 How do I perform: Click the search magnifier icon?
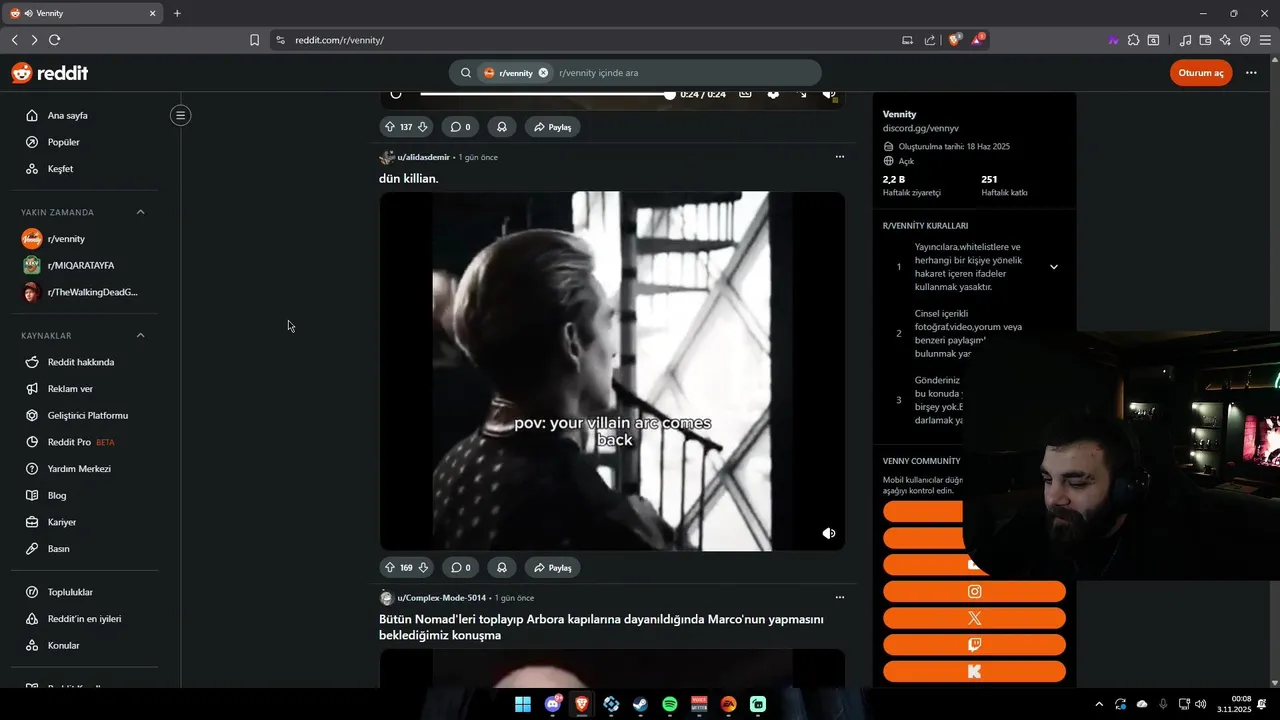(466, 73)
